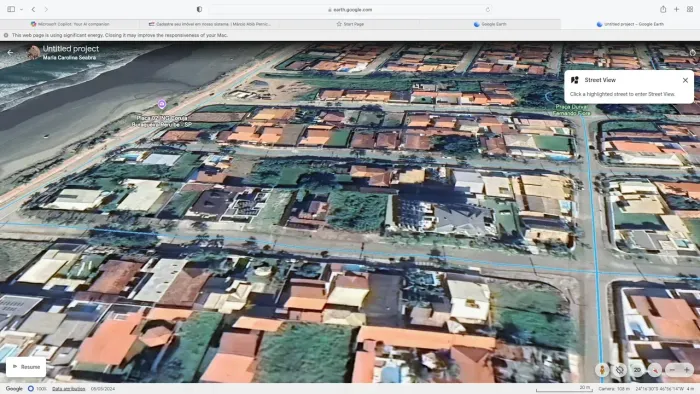Click the Praça Durval Fernando Fiore label
700x394 pixels.
pos(572,110)
